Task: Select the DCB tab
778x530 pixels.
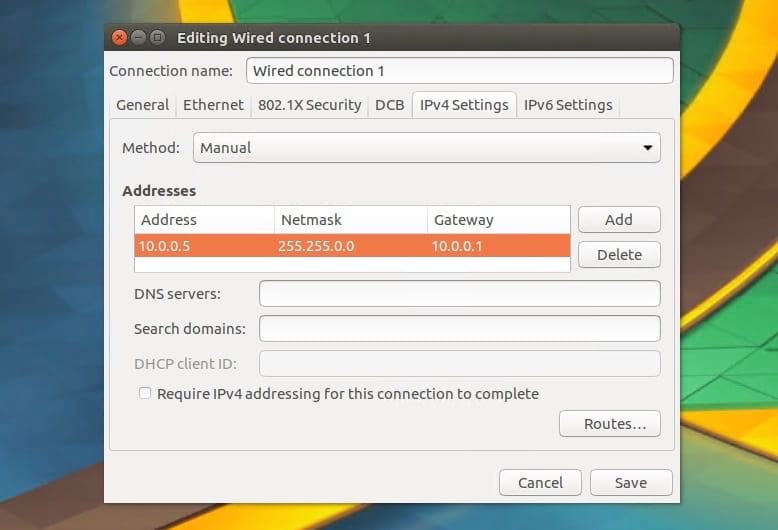Action: (x=389, y=105)
